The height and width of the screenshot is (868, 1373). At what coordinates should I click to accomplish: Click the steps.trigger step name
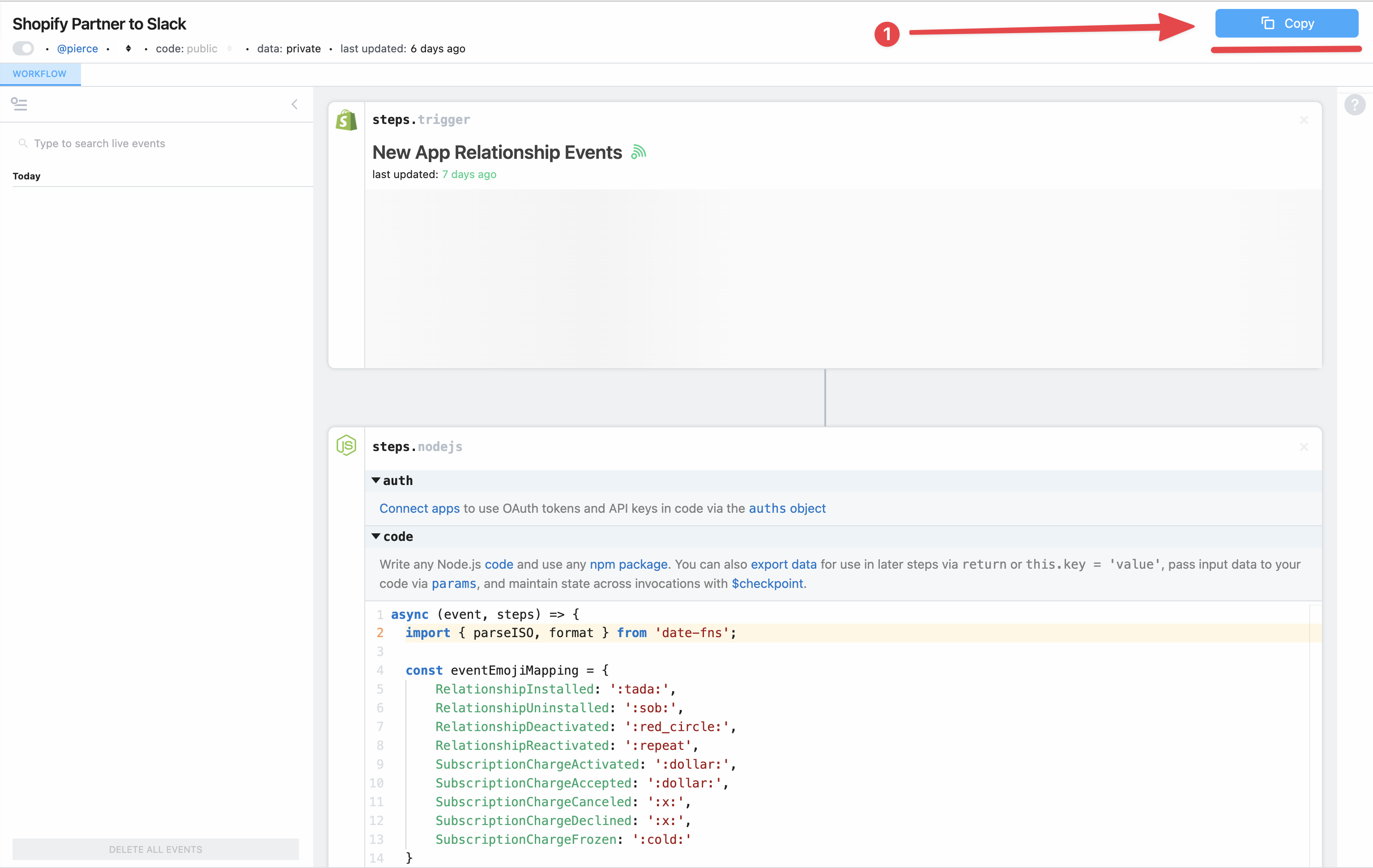[x=421, y=119]
